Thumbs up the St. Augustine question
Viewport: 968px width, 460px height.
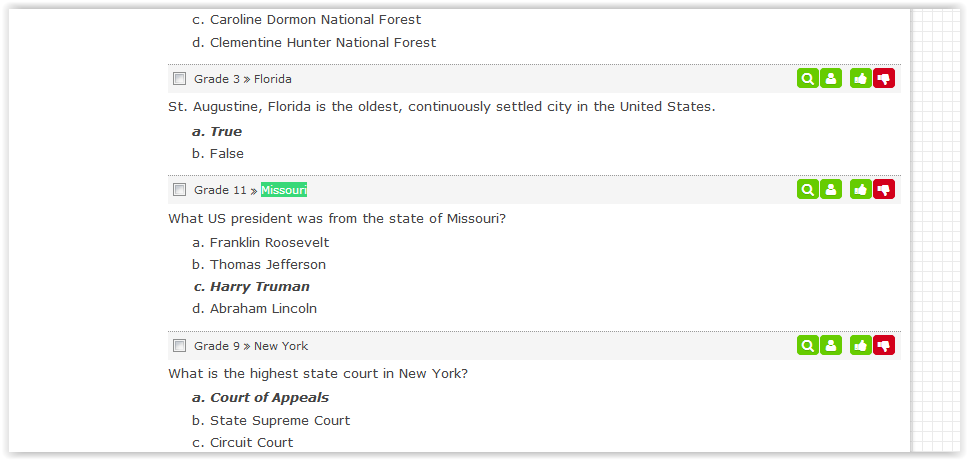(860, 79)
